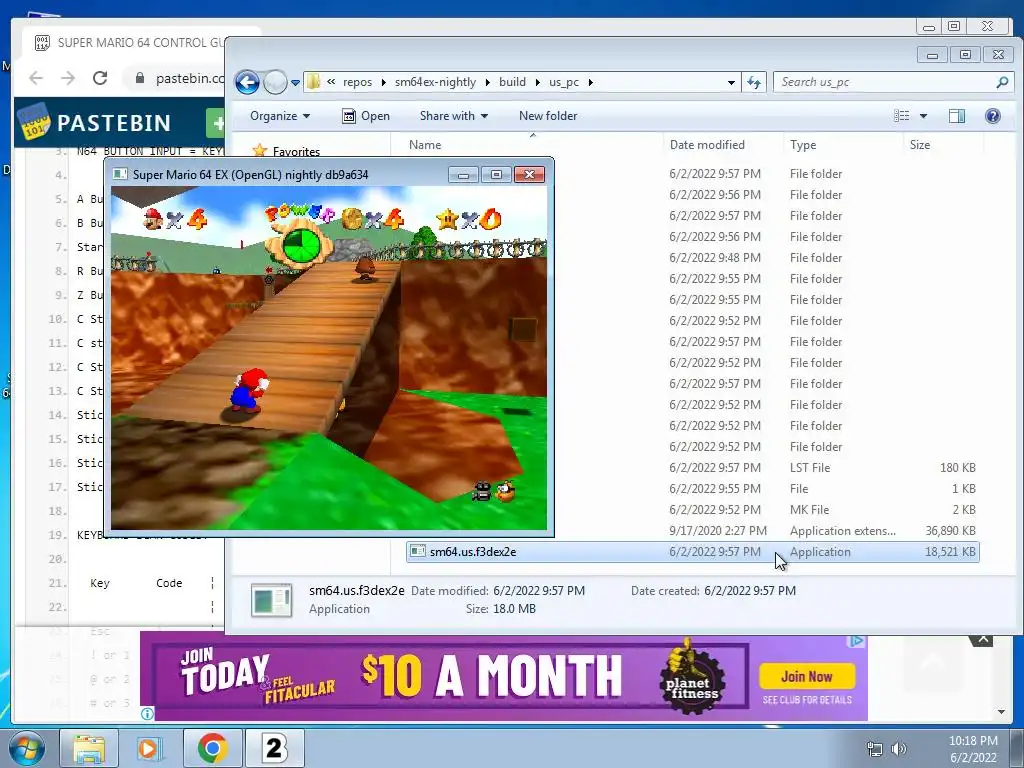
Task: Click the AdChoices icon on banner
Action: [856, 642]
